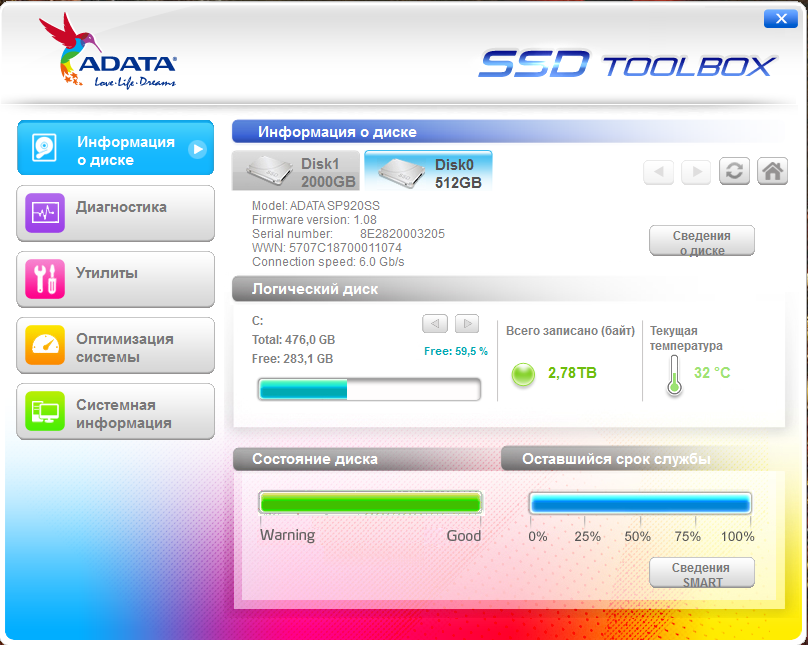Click the Model: ADATA SP920SS text

click(x=315, y=206)
